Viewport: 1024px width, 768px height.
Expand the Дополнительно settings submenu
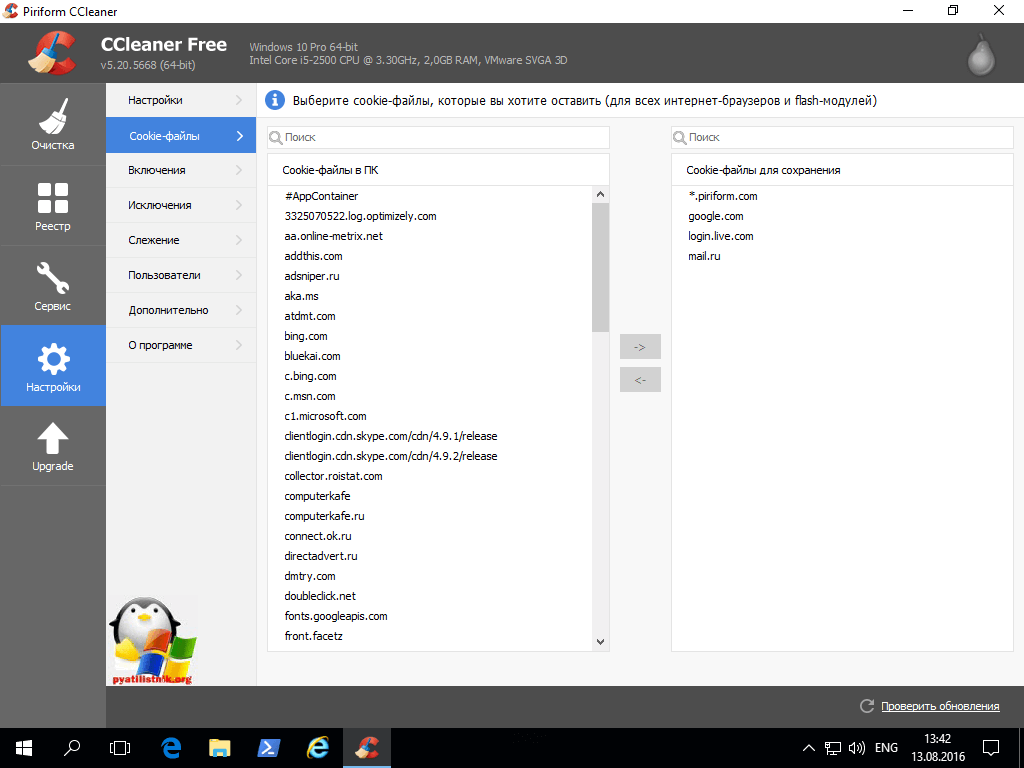(180, 310)
